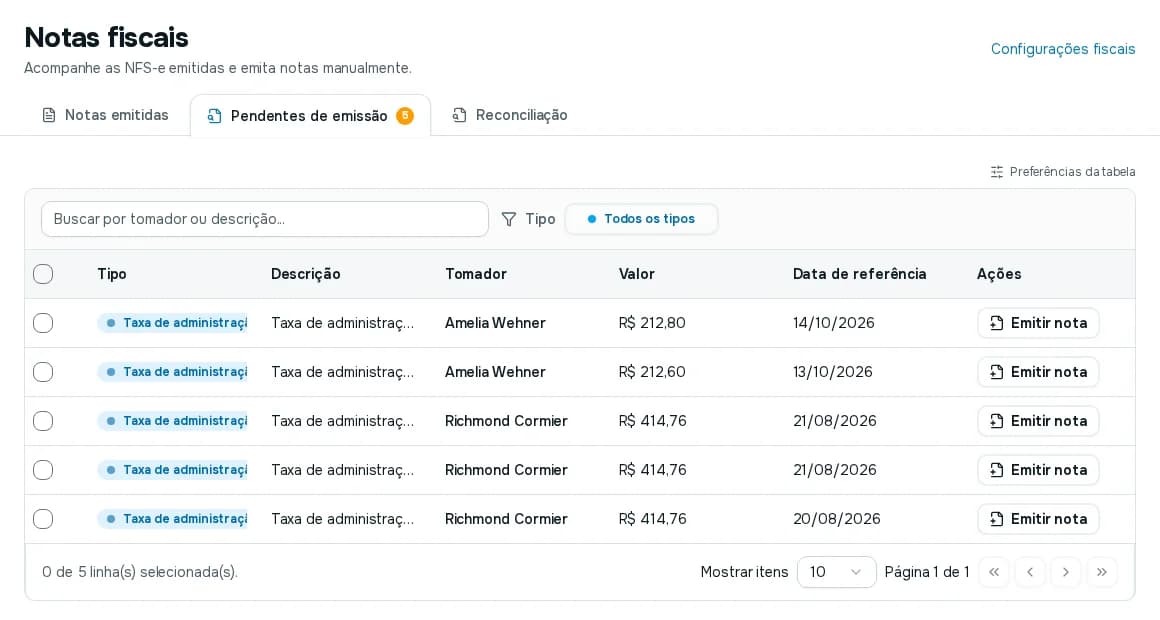The width and height of the screenshot is (1160, 620).
Task: Go to the Reconciliação tab
Action: click(510, 115)
